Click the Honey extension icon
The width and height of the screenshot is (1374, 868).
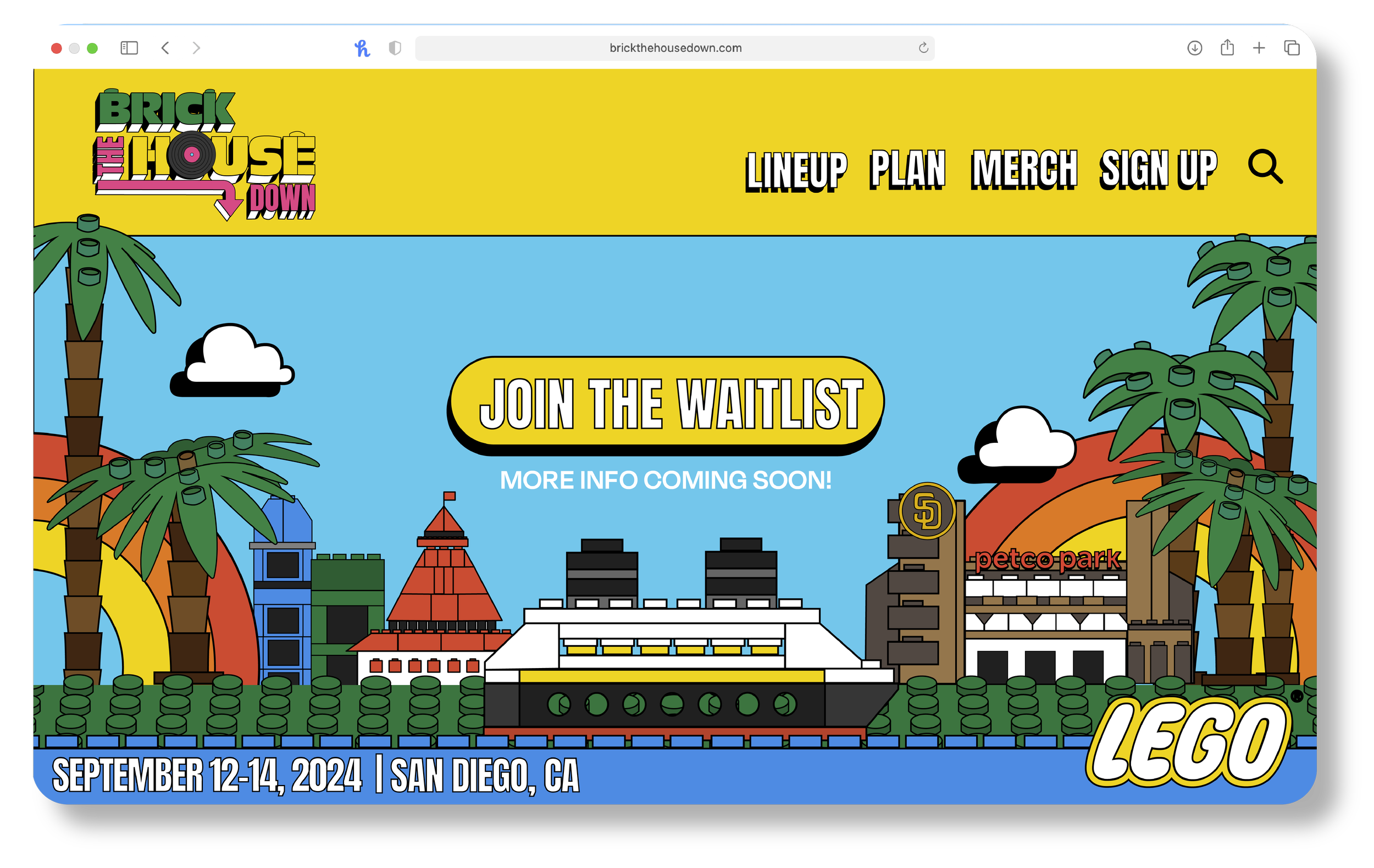coord(362,48)
